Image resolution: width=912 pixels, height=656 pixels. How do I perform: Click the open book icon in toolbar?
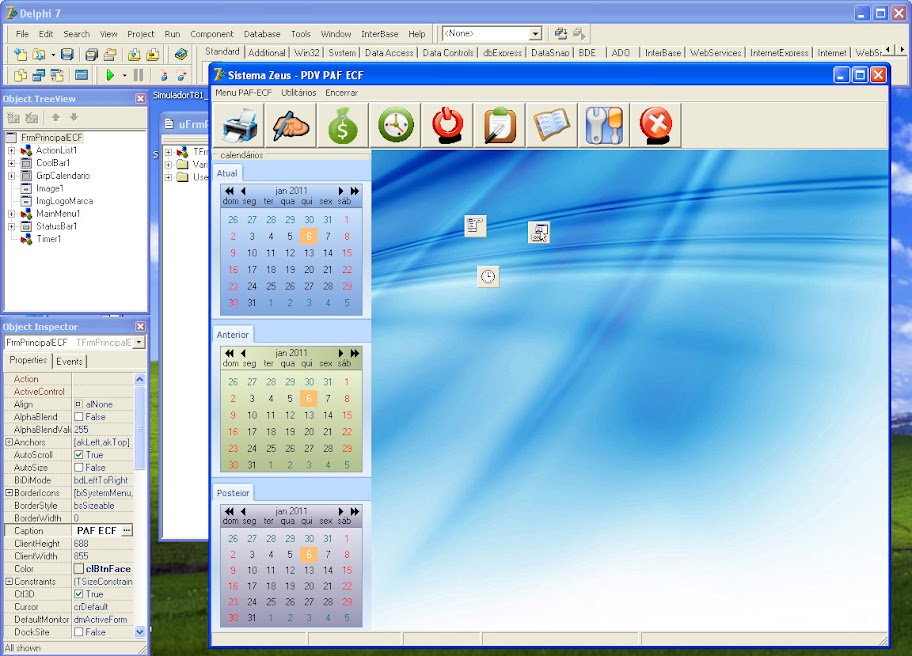[x=552, y=125]
